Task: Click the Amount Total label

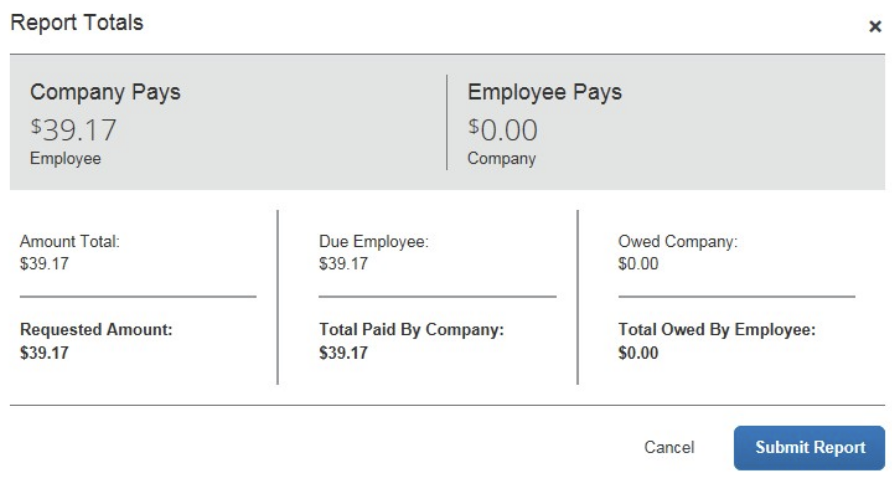Action: pyautogui.click(x=69, y=242)
